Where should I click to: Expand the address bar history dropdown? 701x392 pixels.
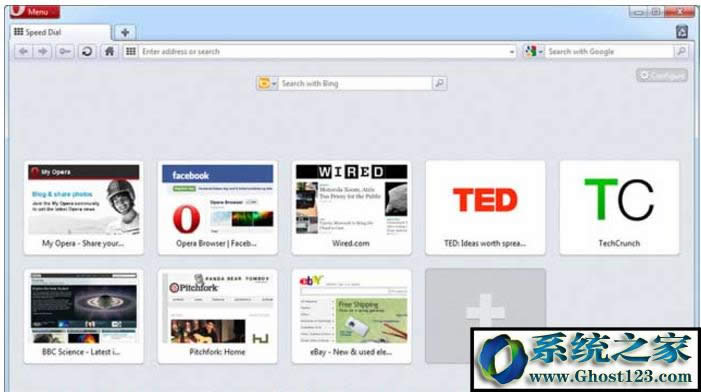pos(512,52)
